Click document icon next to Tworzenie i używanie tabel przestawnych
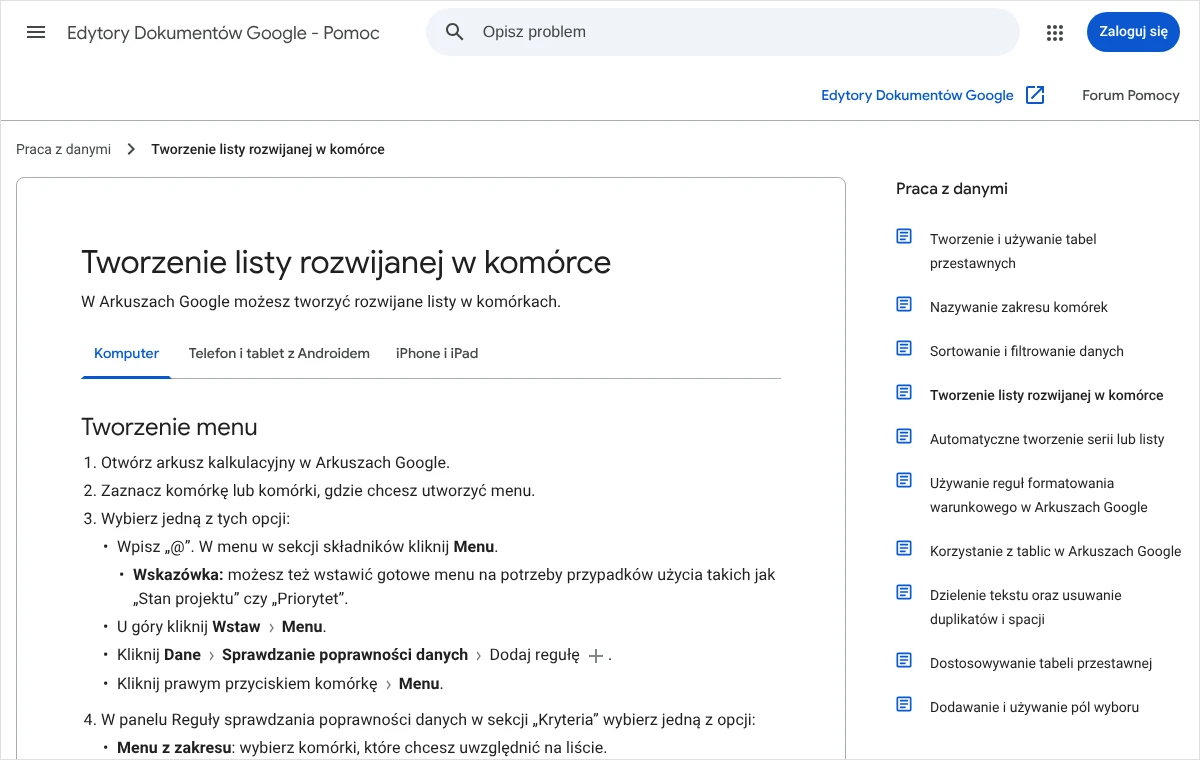1200x760 pixels. (x=904, y=237)
